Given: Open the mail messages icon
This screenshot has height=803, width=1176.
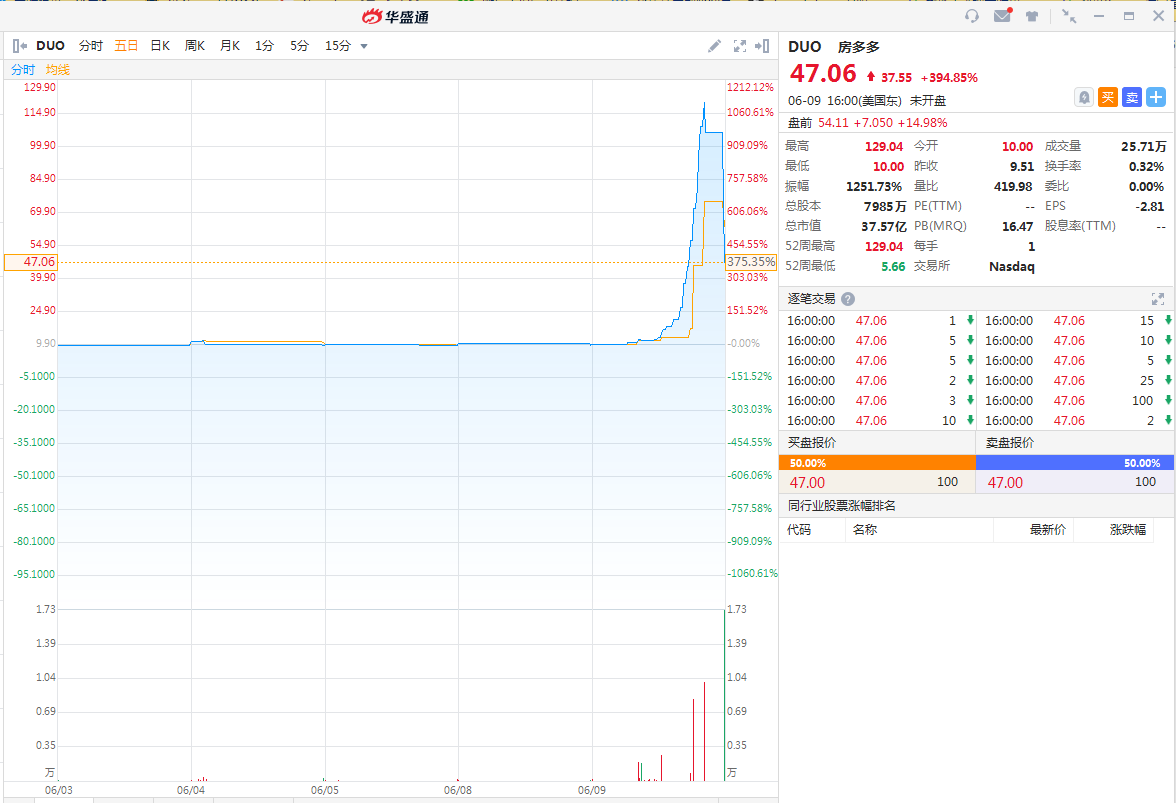Looking at the screenshot, I should click(1003, 15).
